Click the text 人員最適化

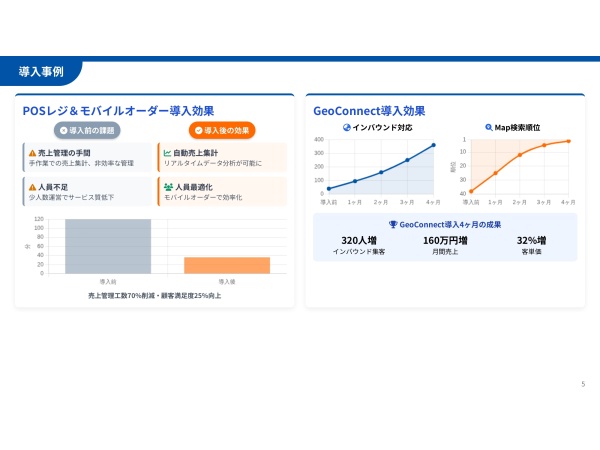(194, 187)
